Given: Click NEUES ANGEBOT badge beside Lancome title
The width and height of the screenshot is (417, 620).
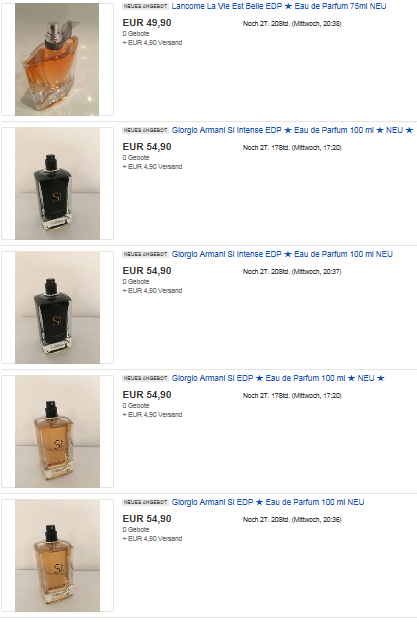Looking at the screenshot, I should [x=145, y=6].
